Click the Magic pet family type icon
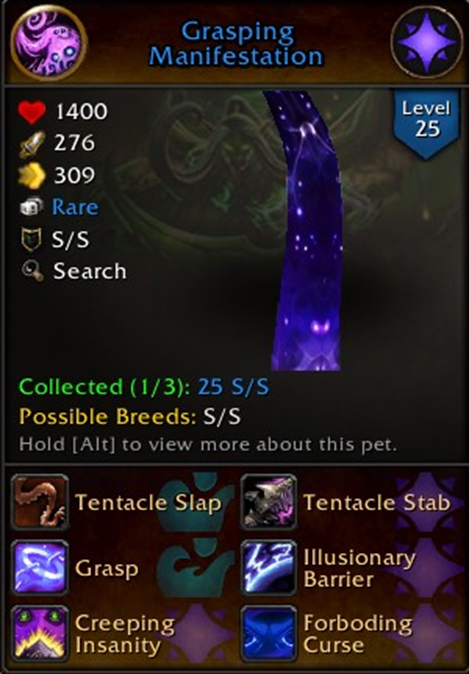This screenshot has width=469, height=674. pyautogui.click(x=427, y=42)
